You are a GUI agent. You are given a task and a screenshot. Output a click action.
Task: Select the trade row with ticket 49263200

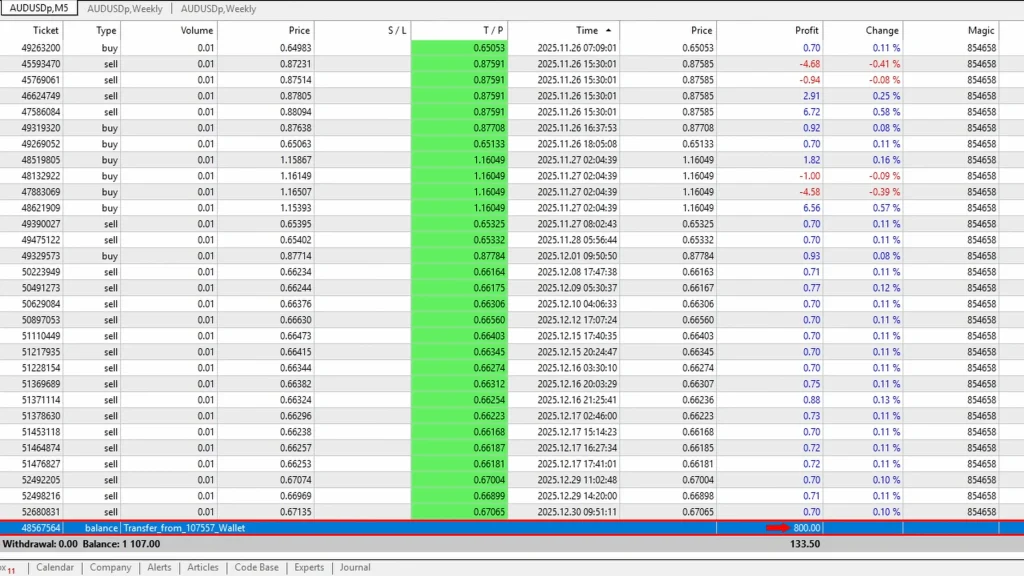point(40,48)
